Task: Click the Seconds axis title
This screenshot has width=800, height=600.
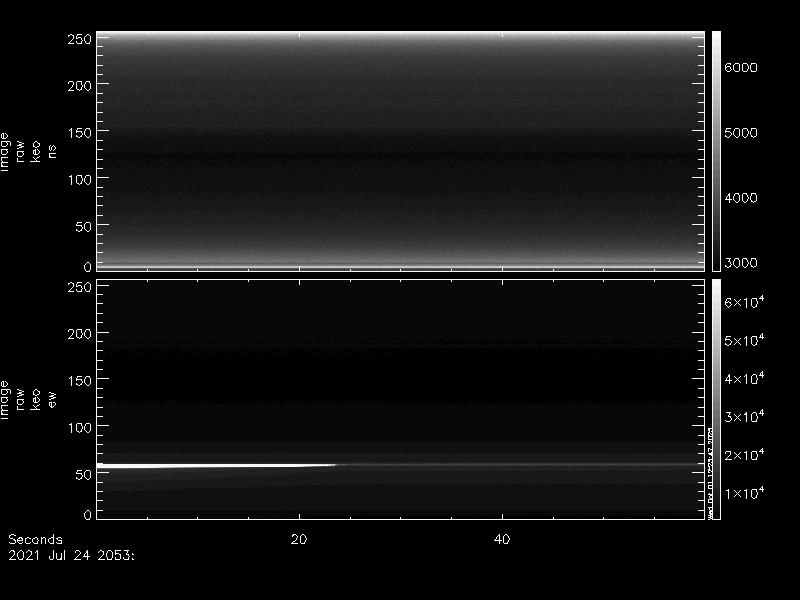Action: point(35,539)
